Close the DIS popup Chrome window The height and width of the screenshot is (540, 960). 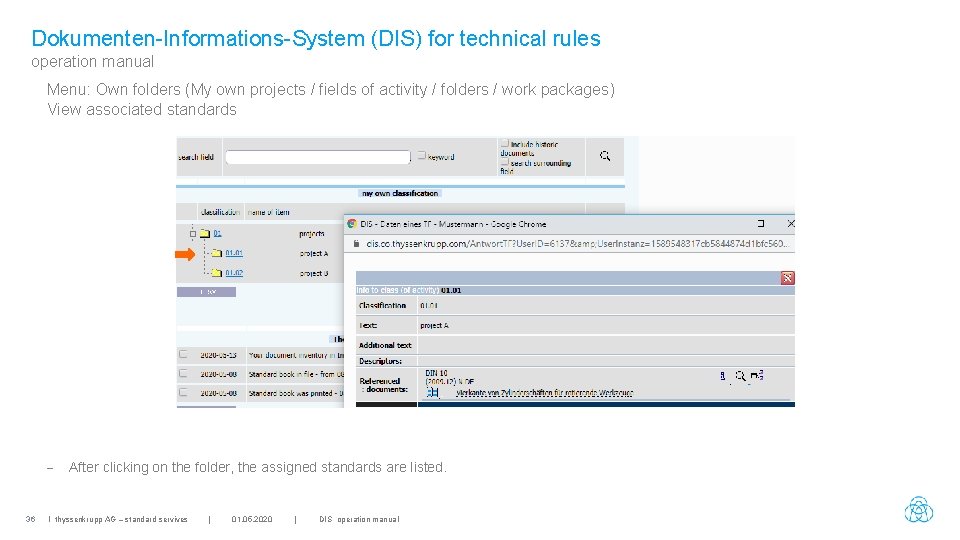pos(790,223)
